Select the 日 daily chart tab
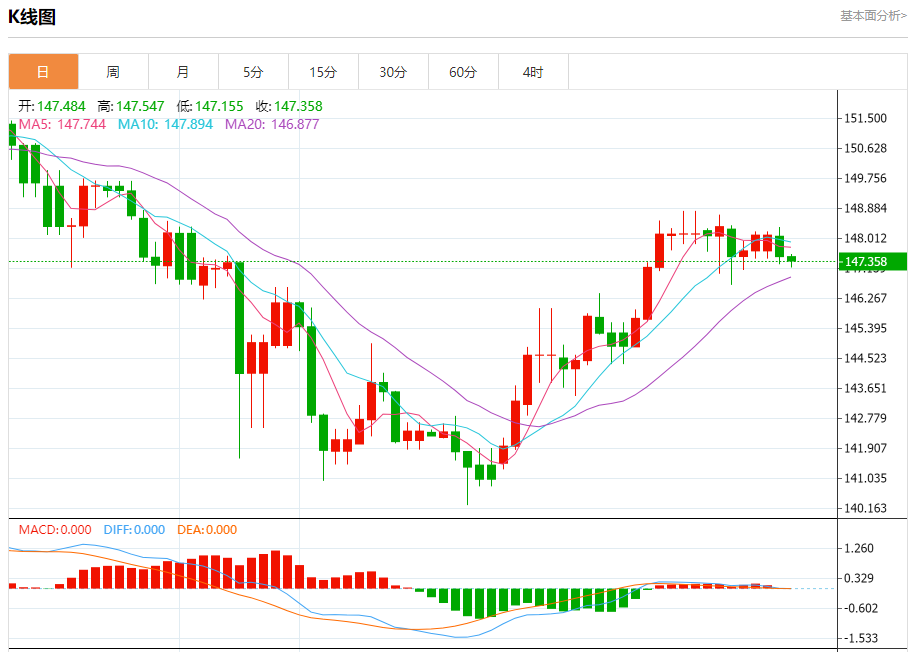 pos(43,72)
